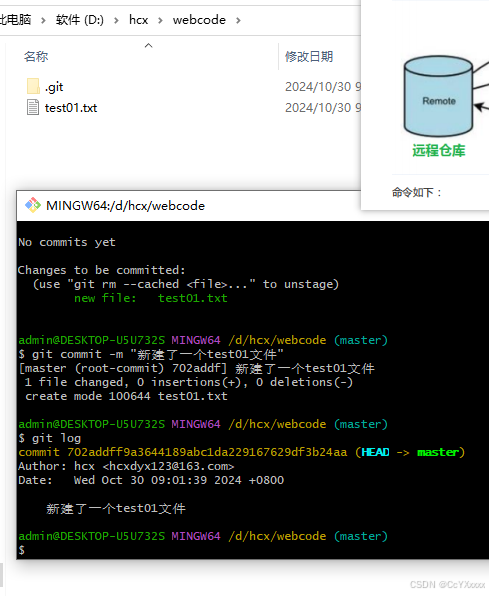Click the git commit -m command line
Viewport: 489px width, 596px height.
151,354
